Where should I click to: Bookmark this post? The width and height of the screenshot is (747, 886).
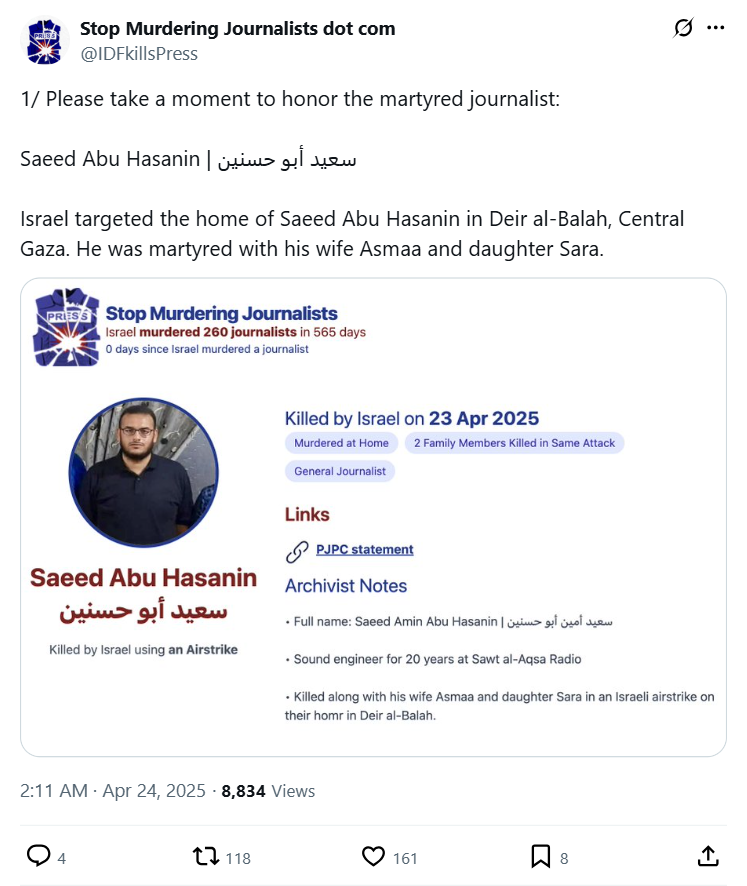click(x=540, y=856)
